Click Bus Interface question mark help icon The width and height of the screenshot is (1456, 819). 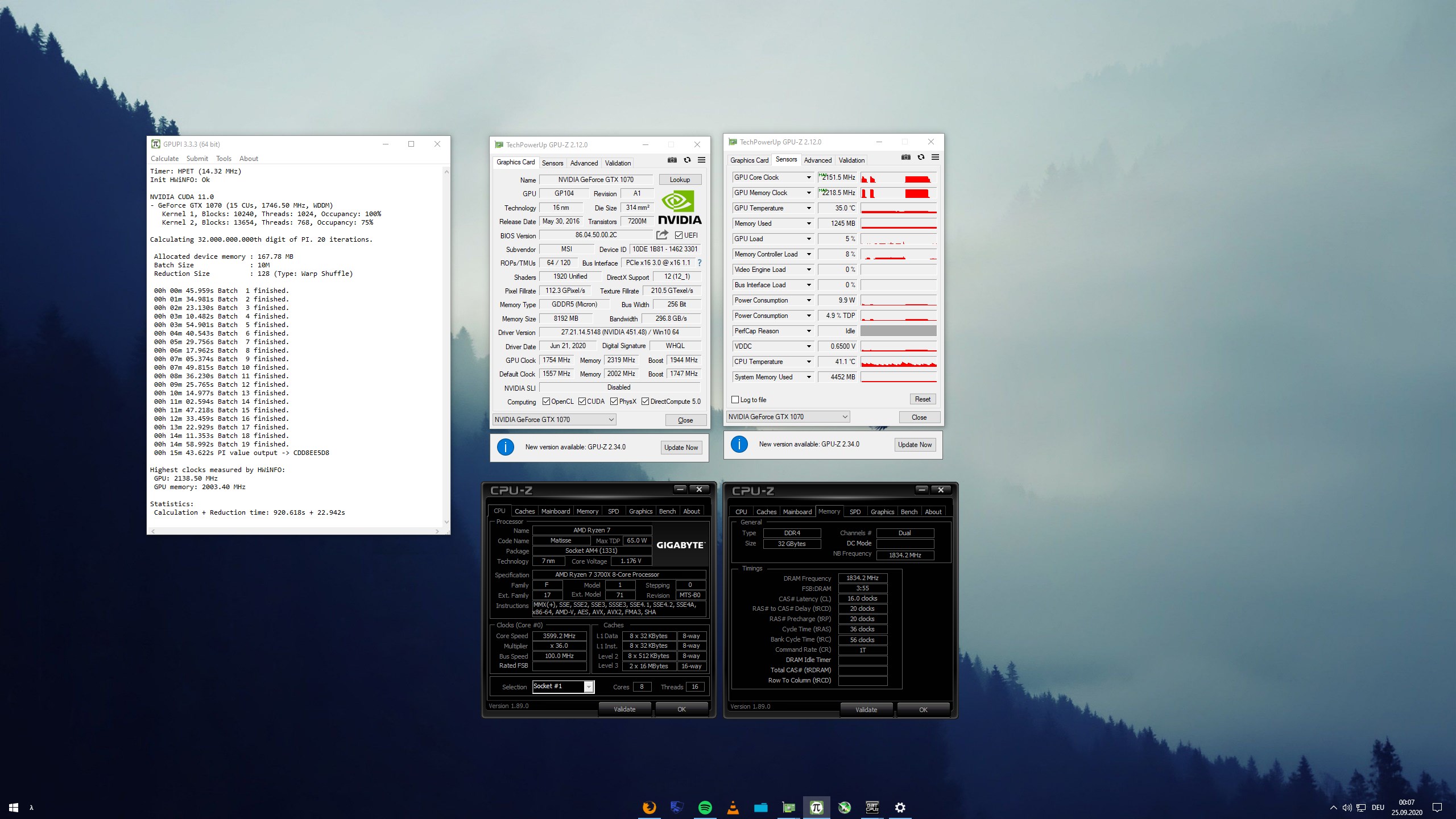pyautogui.click(x=700, y=263)
